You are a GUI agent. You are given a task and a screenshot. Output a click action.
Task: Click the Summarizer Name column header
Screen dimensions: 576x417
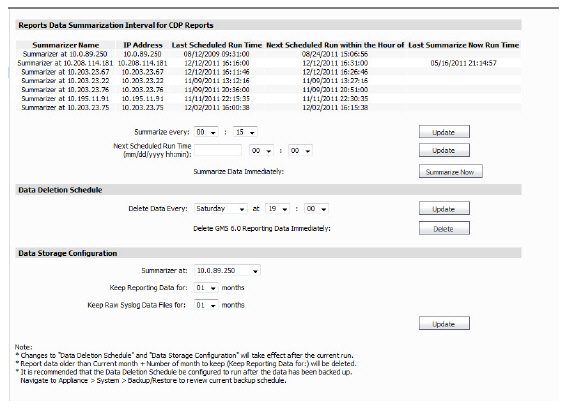pyautogui.click(x=65, y=45)
